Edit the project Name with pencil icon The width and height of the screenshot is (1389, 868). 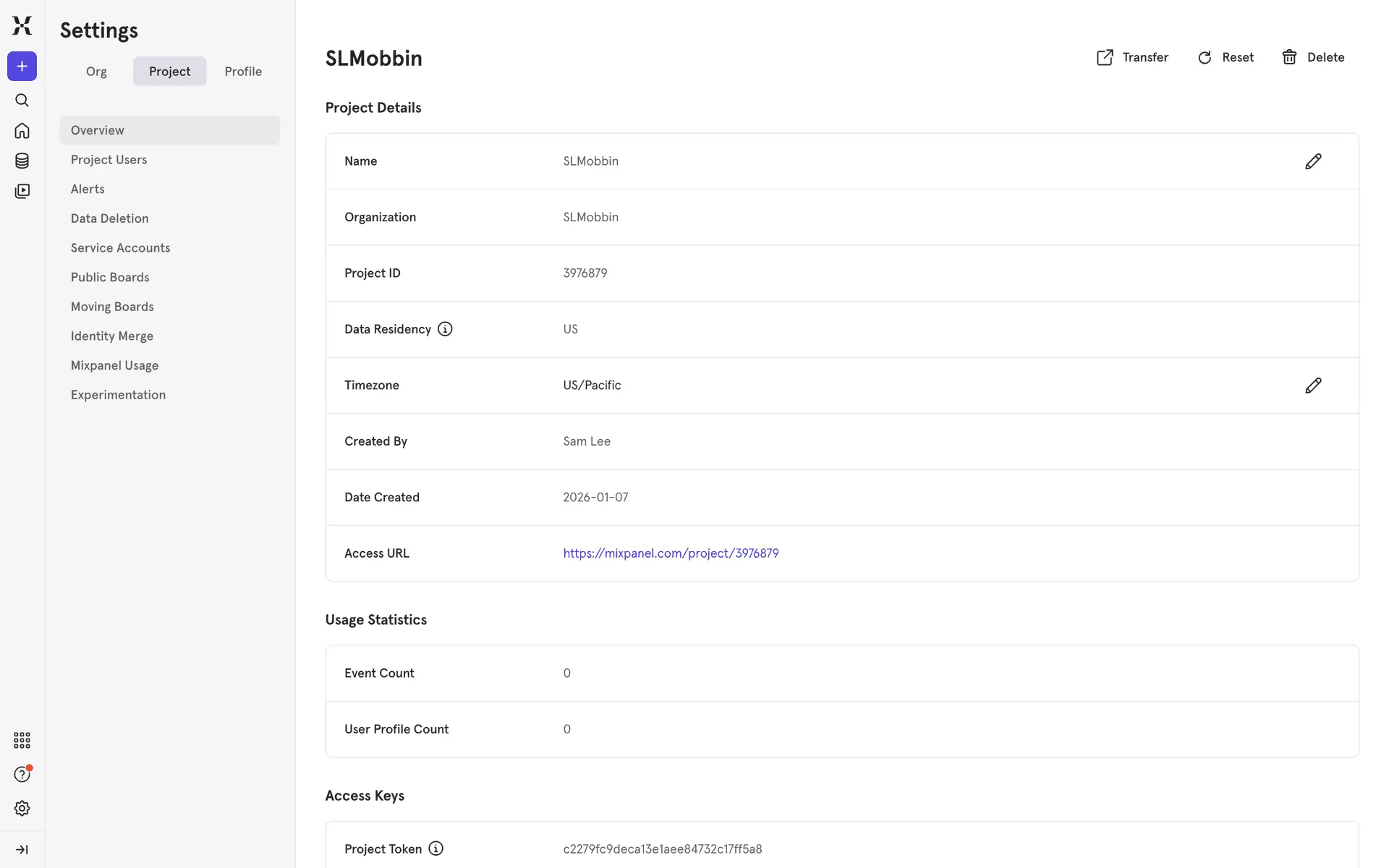pos(1313,161)
